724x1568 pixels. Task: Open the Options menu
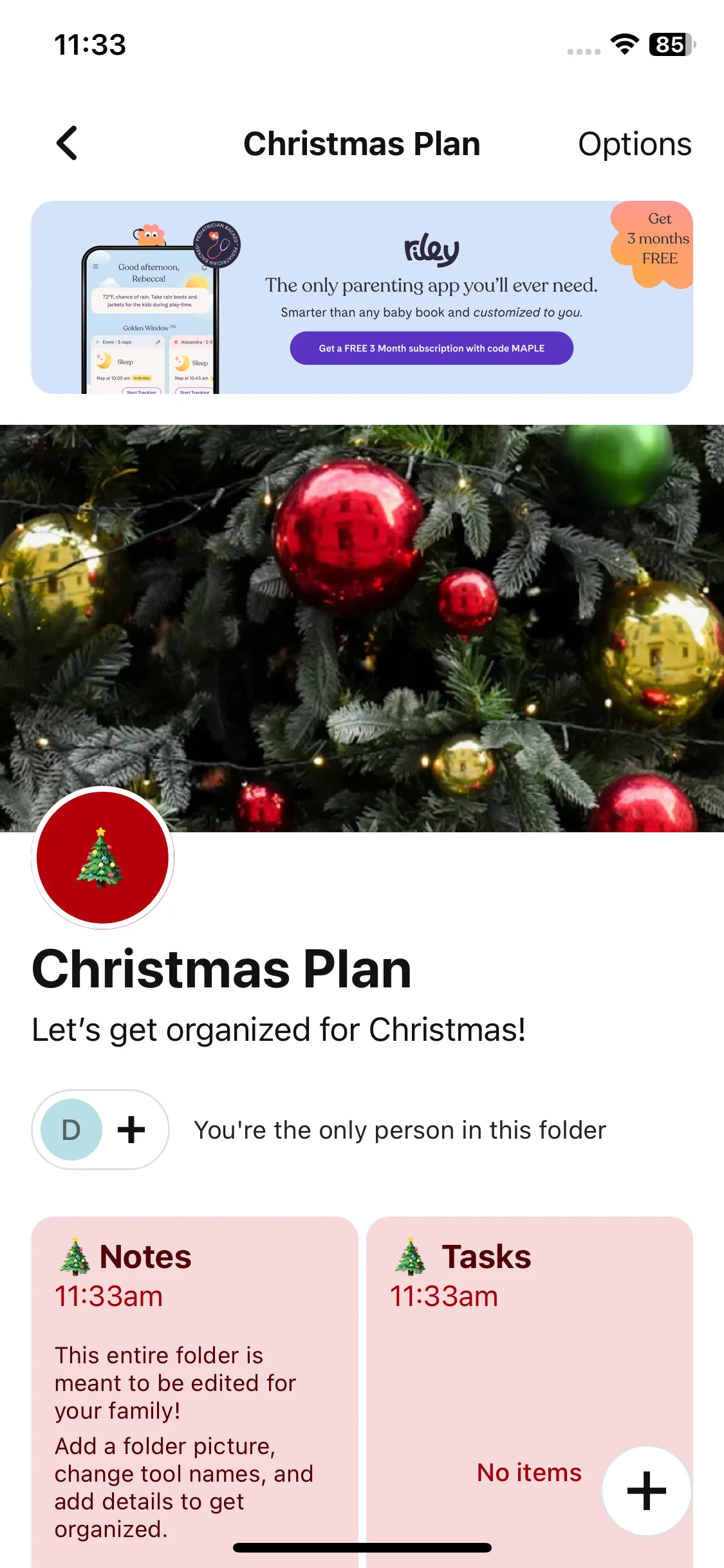[x=634, y=144]
